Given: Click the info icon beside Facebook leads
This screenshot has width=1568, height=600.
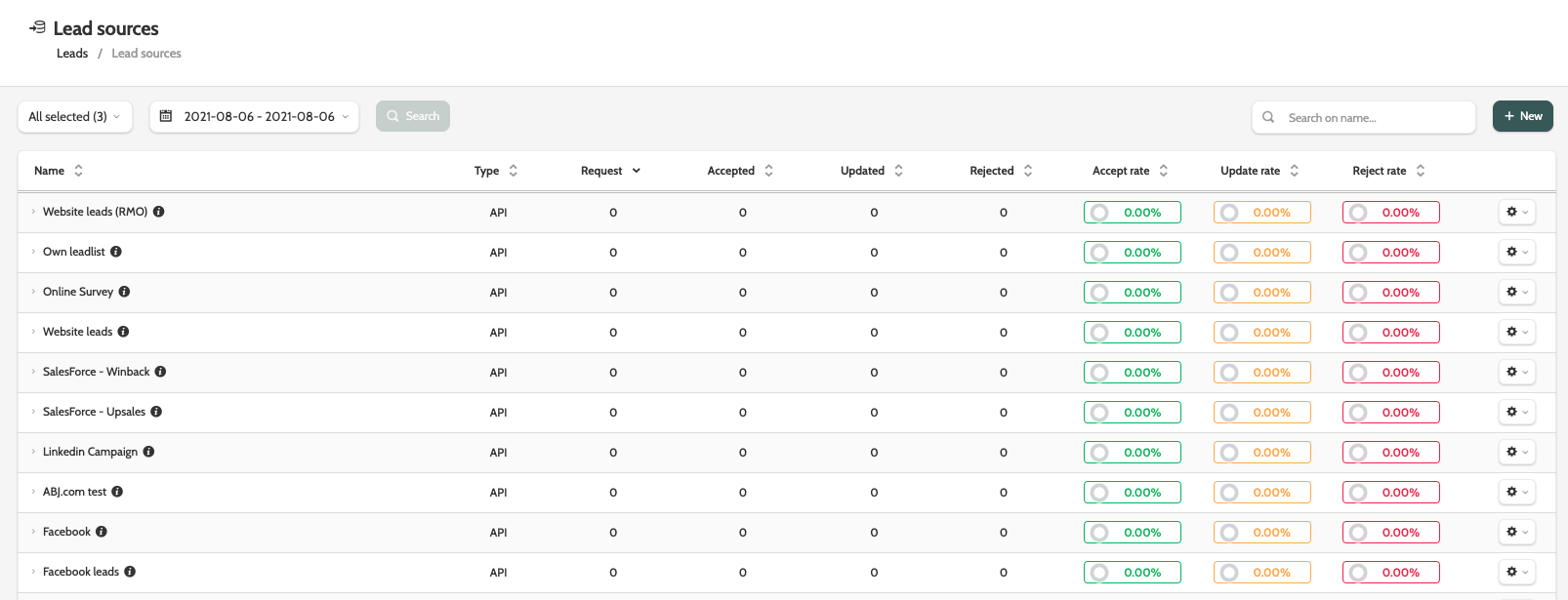Looking at the screenshot, I should [x=130, y=572].
